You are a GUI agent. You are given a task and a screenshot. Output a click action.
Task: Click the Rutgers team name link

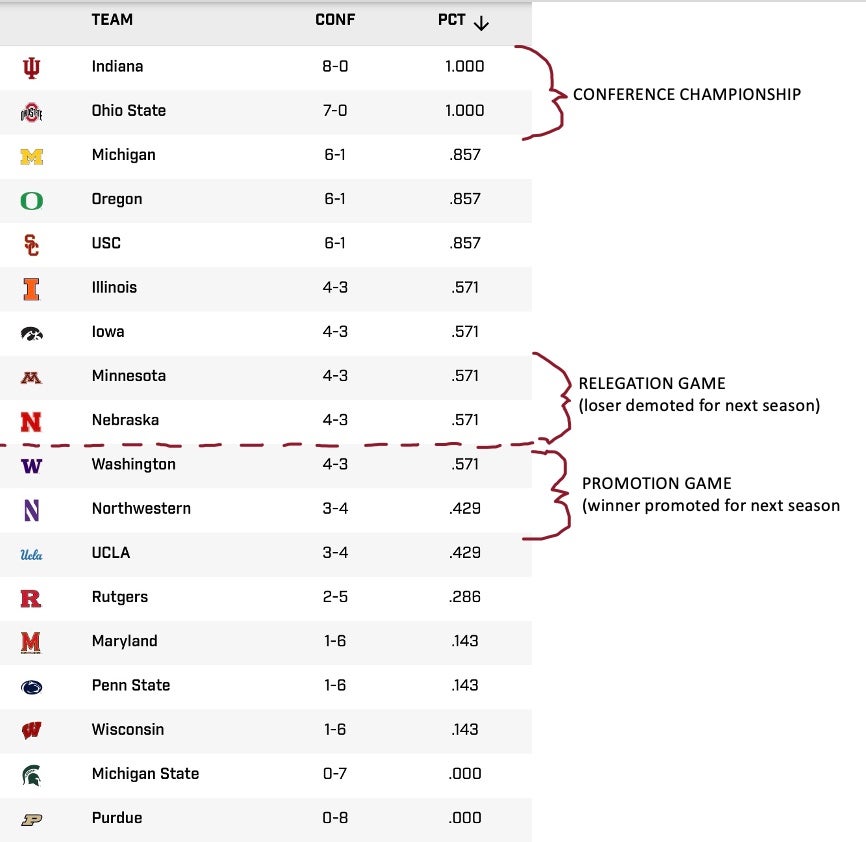point(119,597)
